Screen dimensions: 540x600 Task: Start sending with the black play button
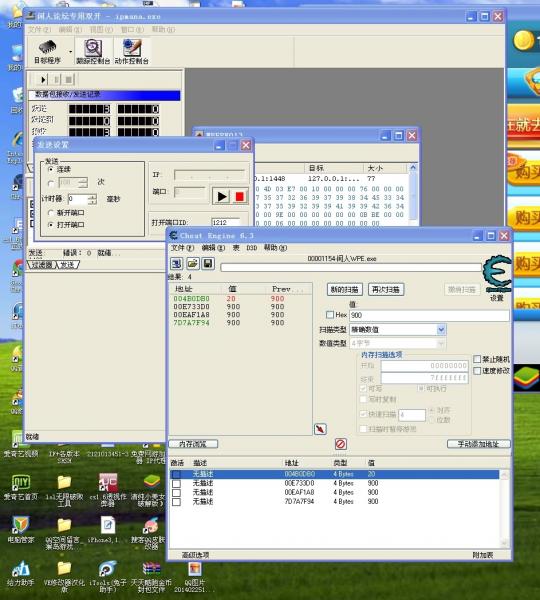coord(221,197)
